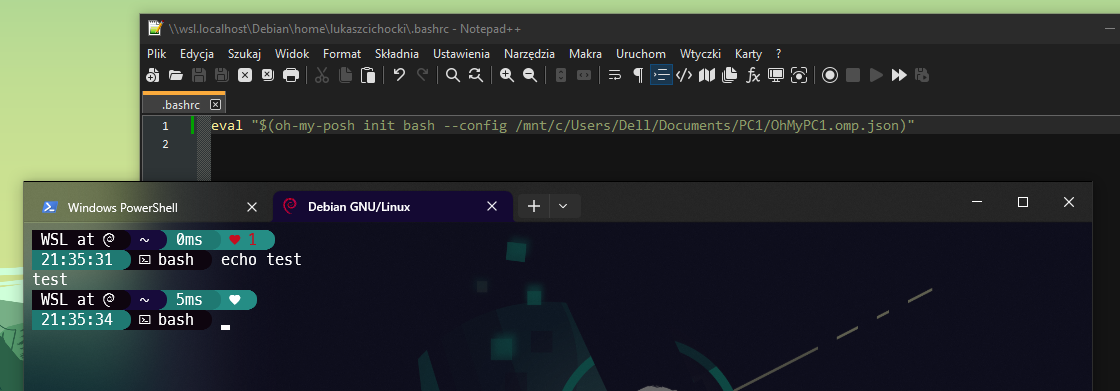Click the Copy toolbar icon

(345, 75)
